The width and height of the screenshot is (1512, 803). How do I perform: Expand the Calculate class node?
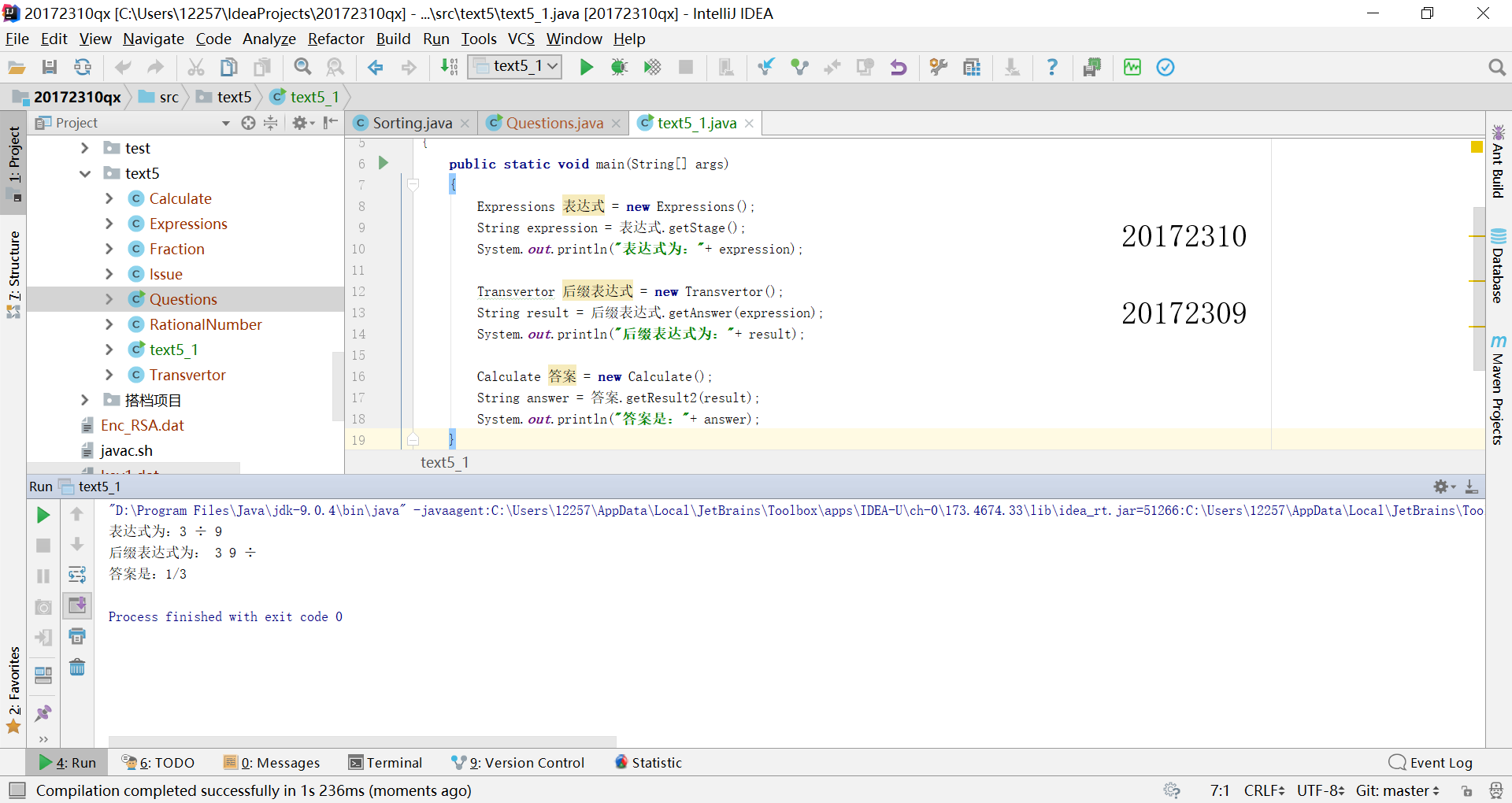(x=109, y=198)
